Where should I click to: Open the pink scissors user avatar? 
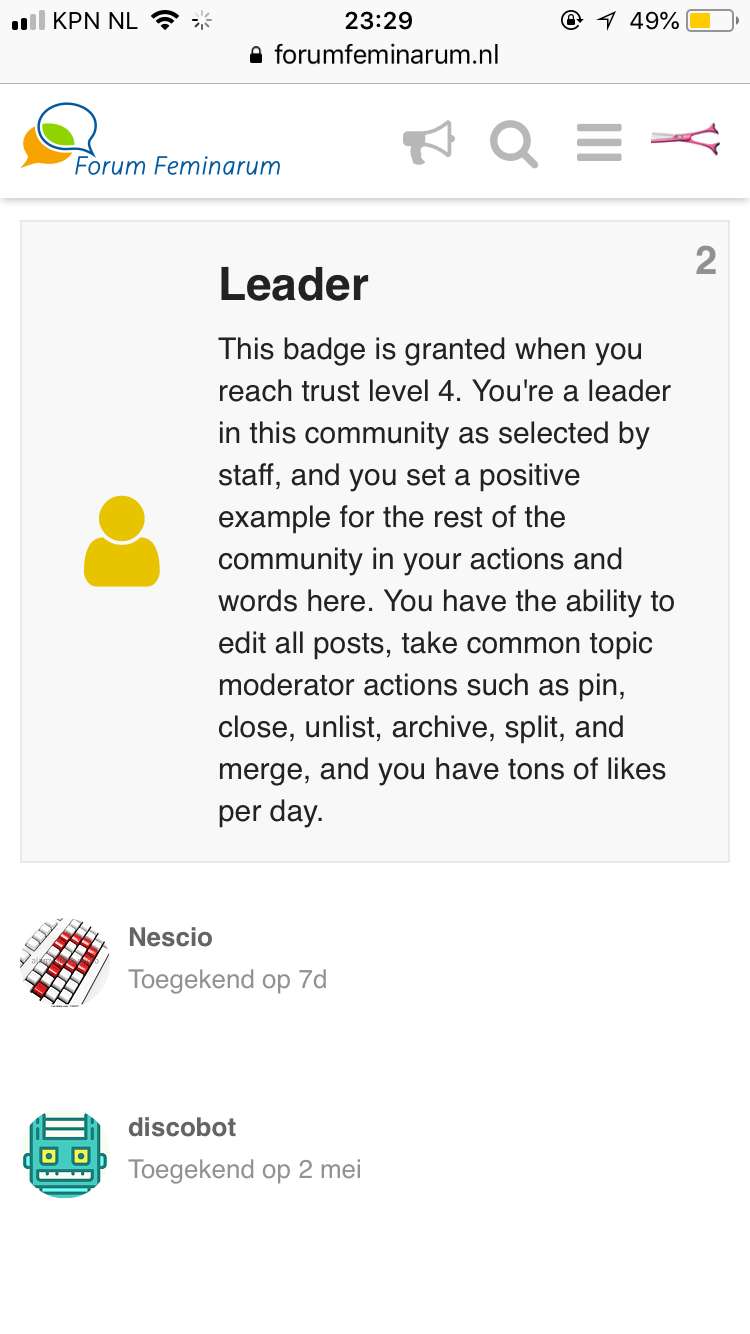[685, 140]
